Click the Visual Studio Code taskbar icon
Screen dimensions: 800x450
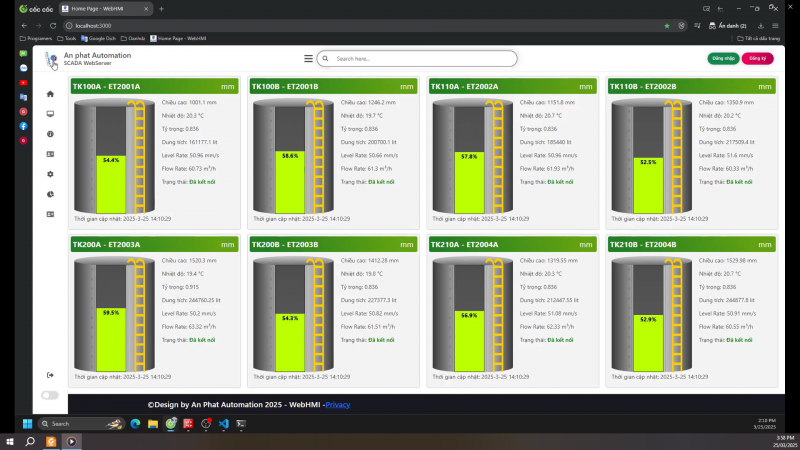pyautogui.click(x=223, y=424)
